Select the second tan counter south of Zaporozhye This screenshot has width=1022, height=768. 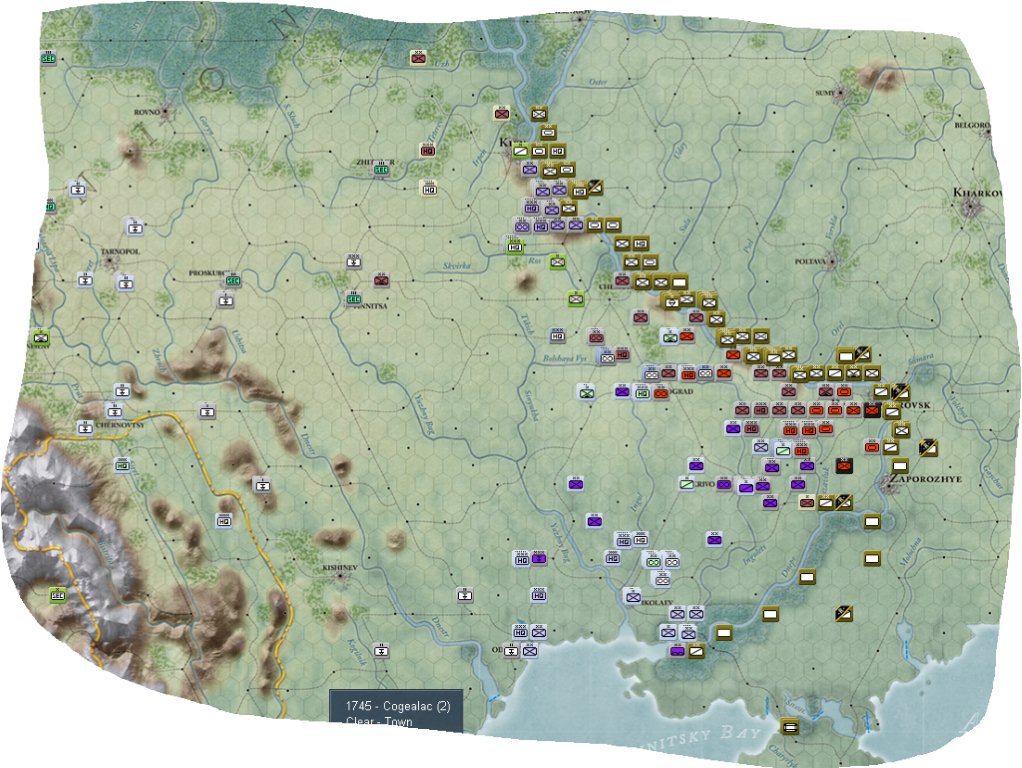click(x=872, y=558)
